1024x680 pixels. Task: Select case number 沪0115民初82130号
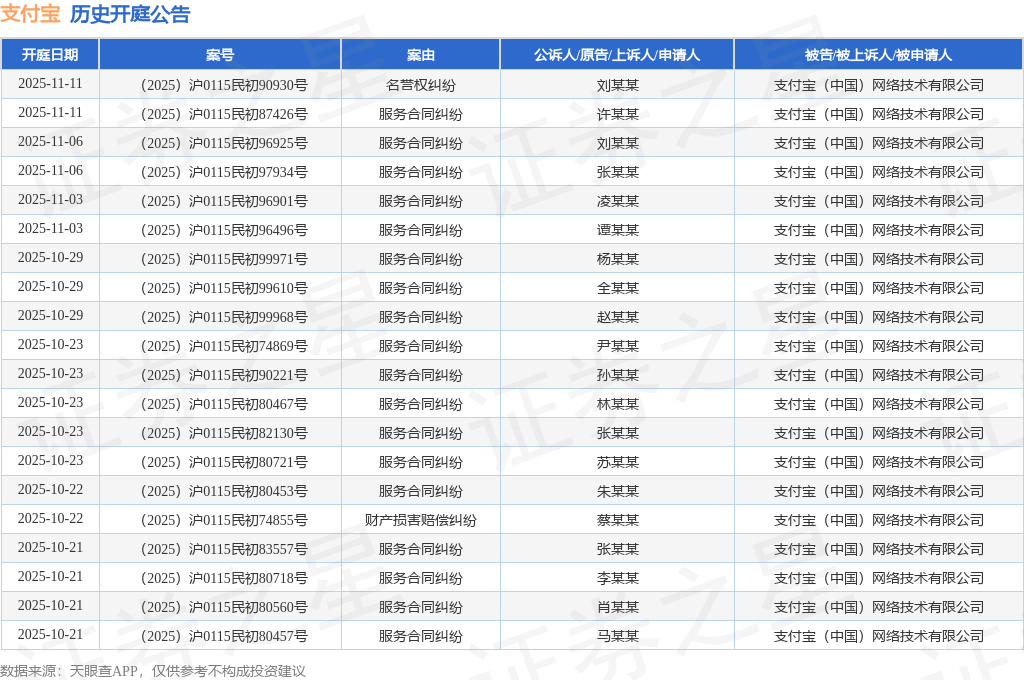(x=224, y=433)
